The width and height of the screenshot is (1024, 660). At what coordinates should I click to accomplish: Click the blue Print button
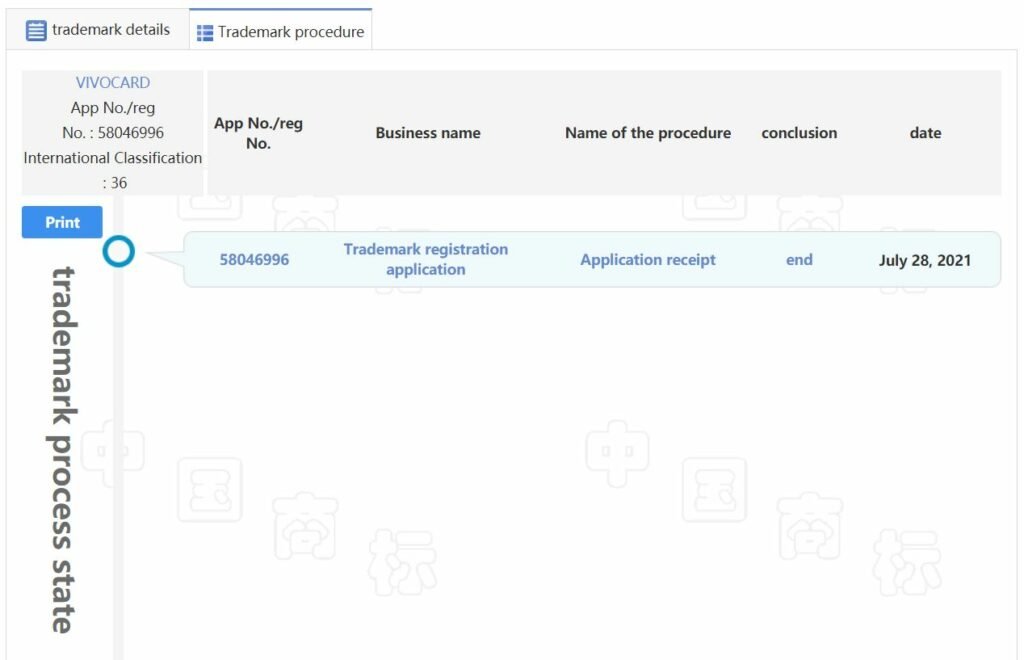coord(62,222)
